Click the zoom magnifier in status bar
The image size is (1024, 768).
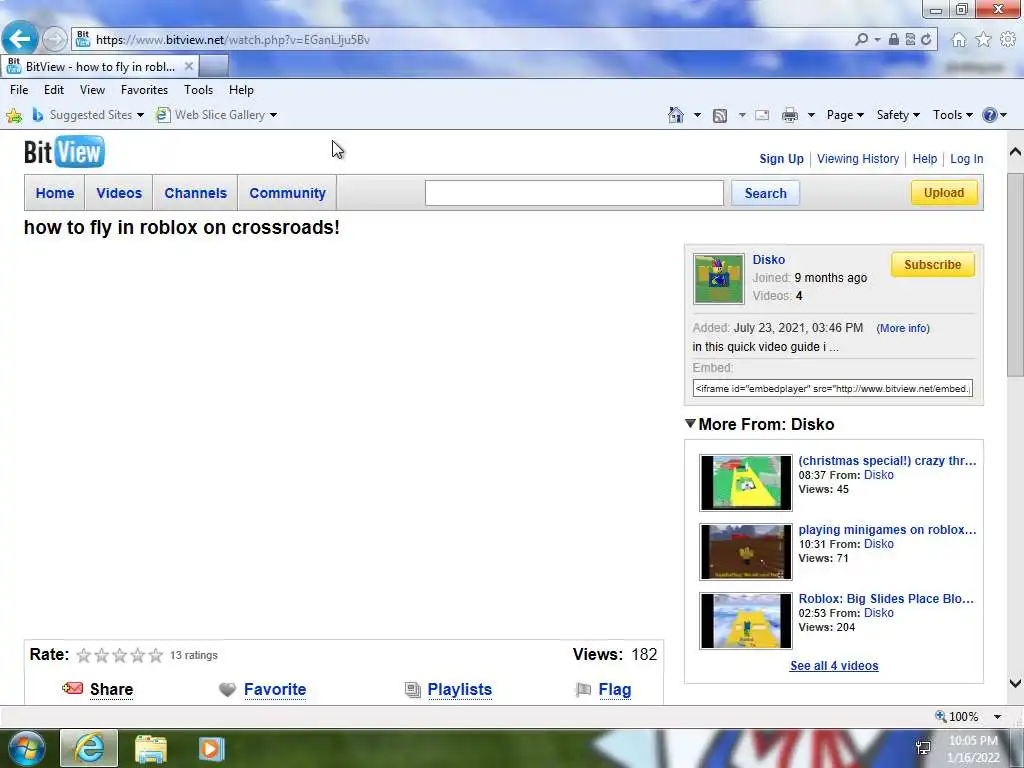(x=940, y=716)
